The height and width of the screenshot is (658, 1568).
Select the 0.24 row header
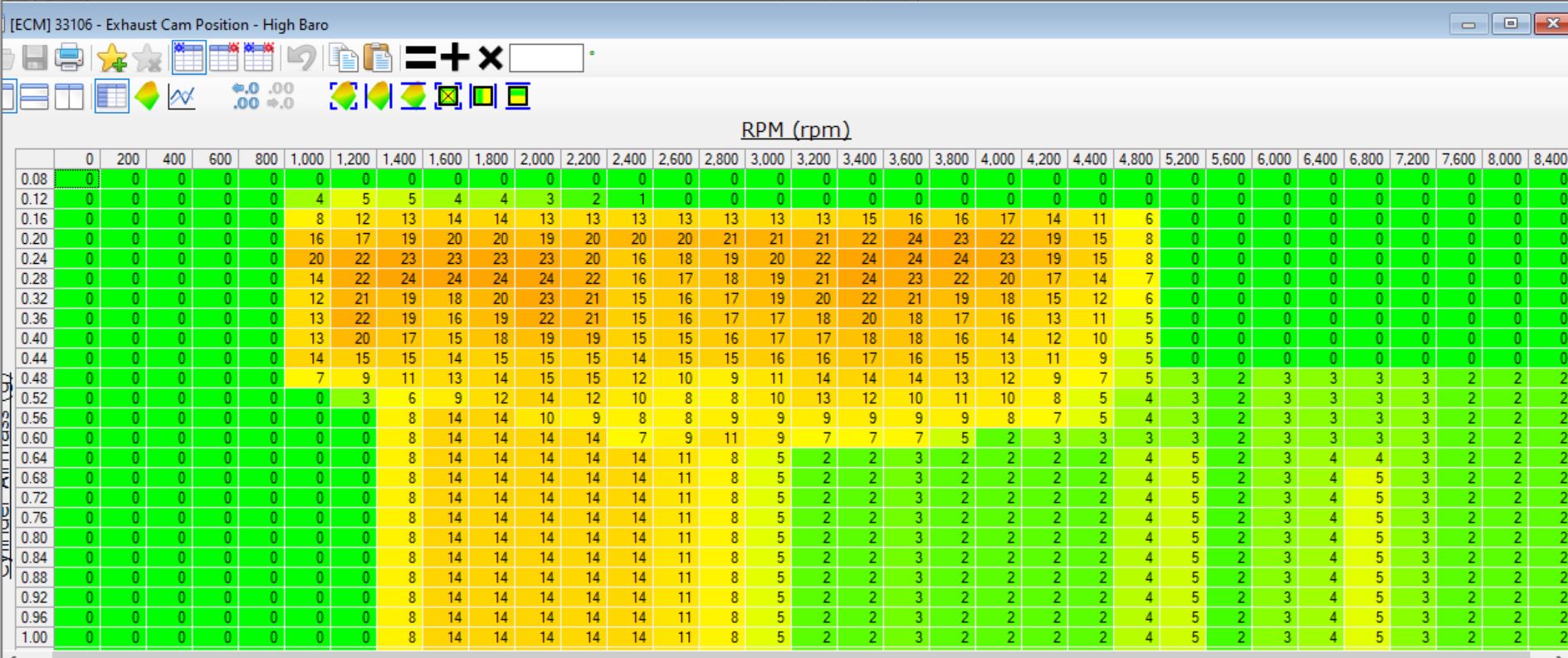(x=34, y=259)
